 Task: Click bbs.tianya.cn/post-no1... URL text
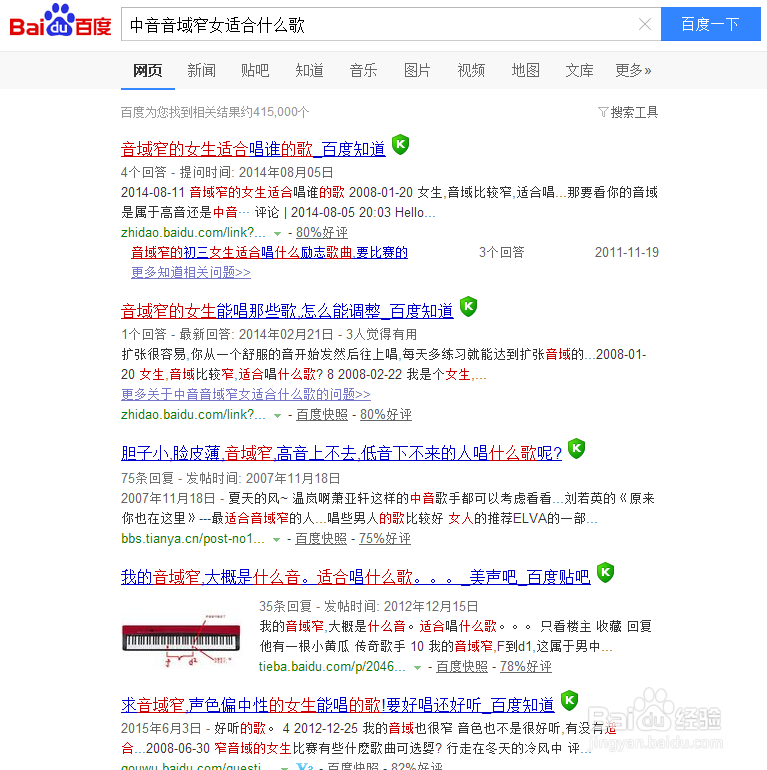pyautogui.click(x=193, y=539)
